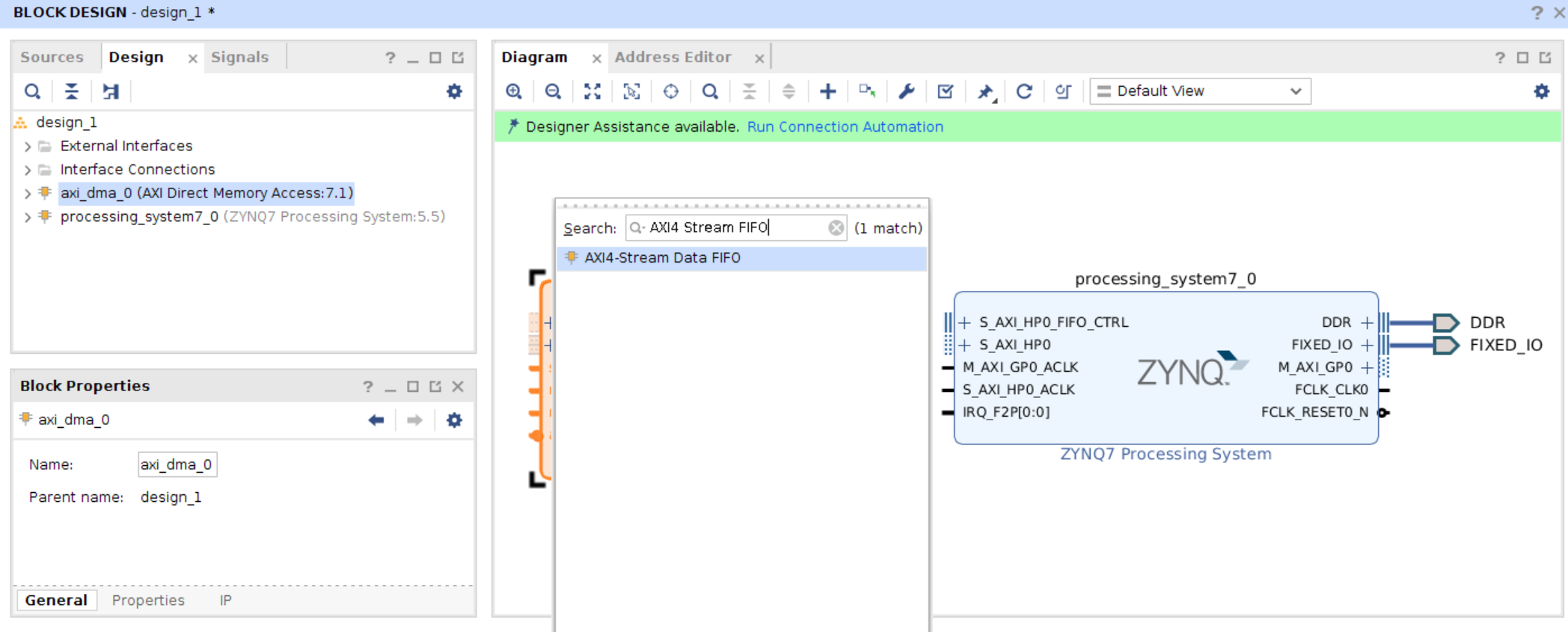
Task: Click search icon in Design panel
Action: [x=32, y=91]
